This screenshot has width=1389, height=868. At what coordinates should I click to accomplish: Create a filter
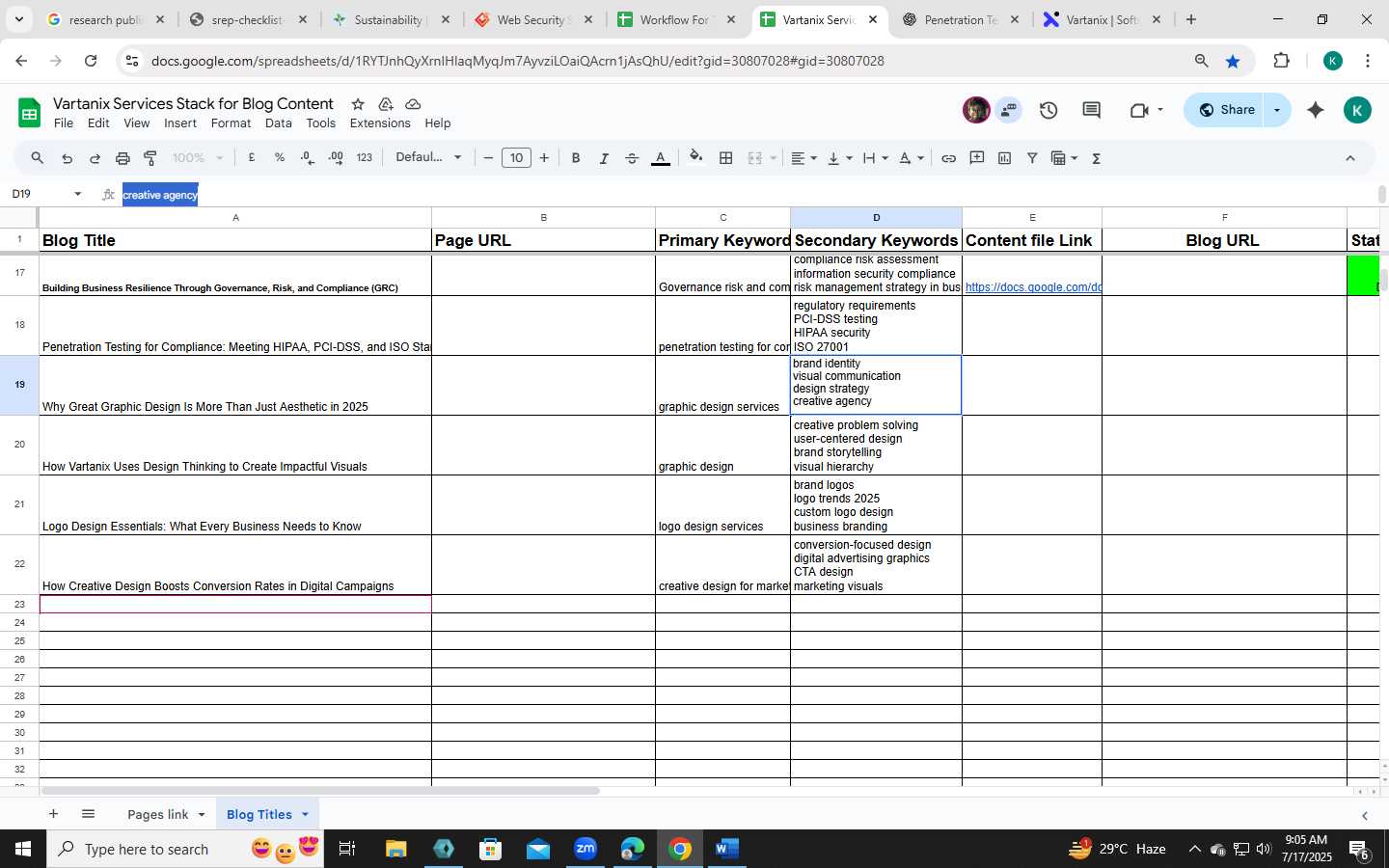(x=1032, y=158)
